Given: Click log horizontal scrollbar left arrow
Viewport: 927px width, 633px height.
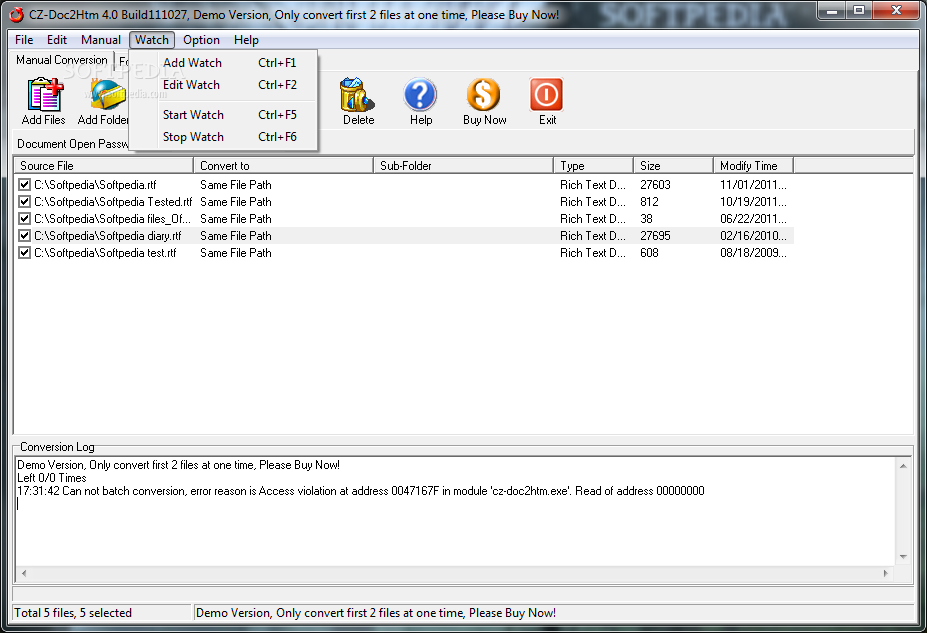Looking at the screenshot, I should click(24, 573).
